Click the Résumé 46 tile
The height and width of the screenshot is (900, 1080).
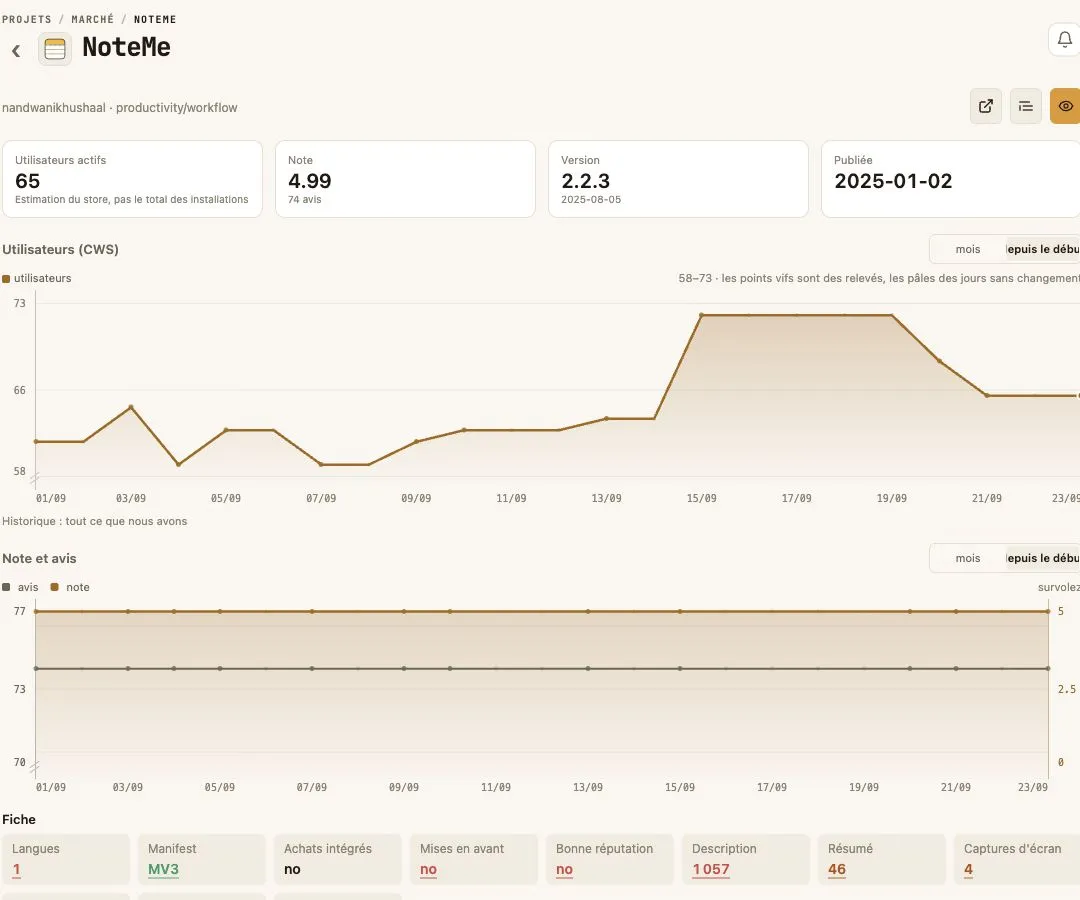tap(882, 859)
